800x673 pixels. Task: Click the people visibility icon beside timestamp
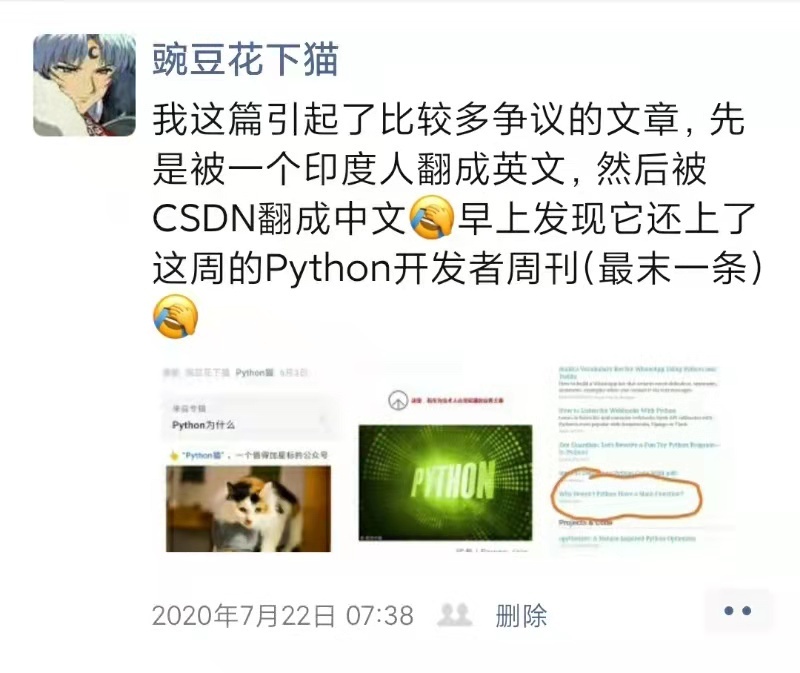click(x=454, y=615)
